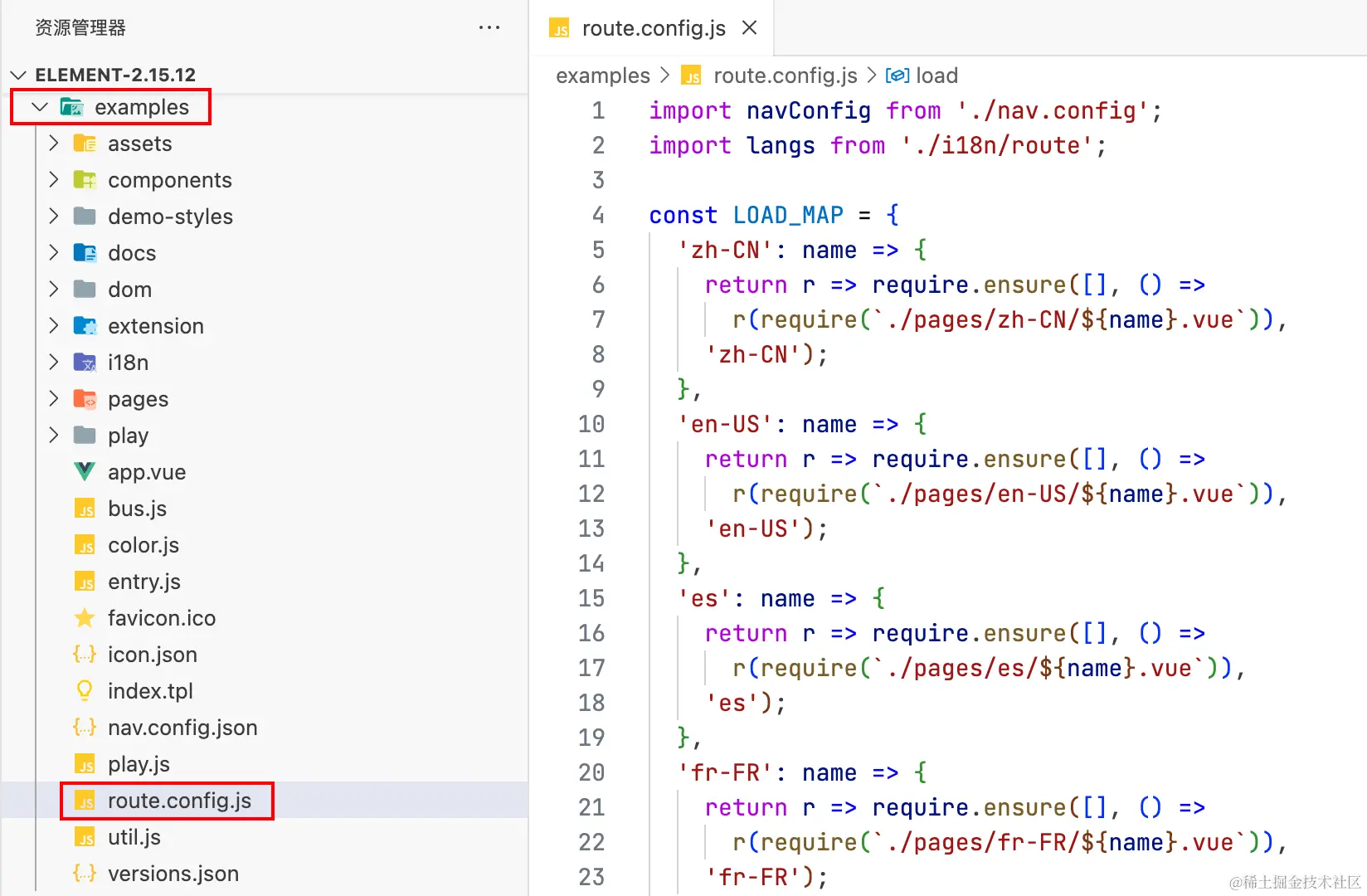
Task: Click the JS icon beside util.js
Action: pos(85,837)
